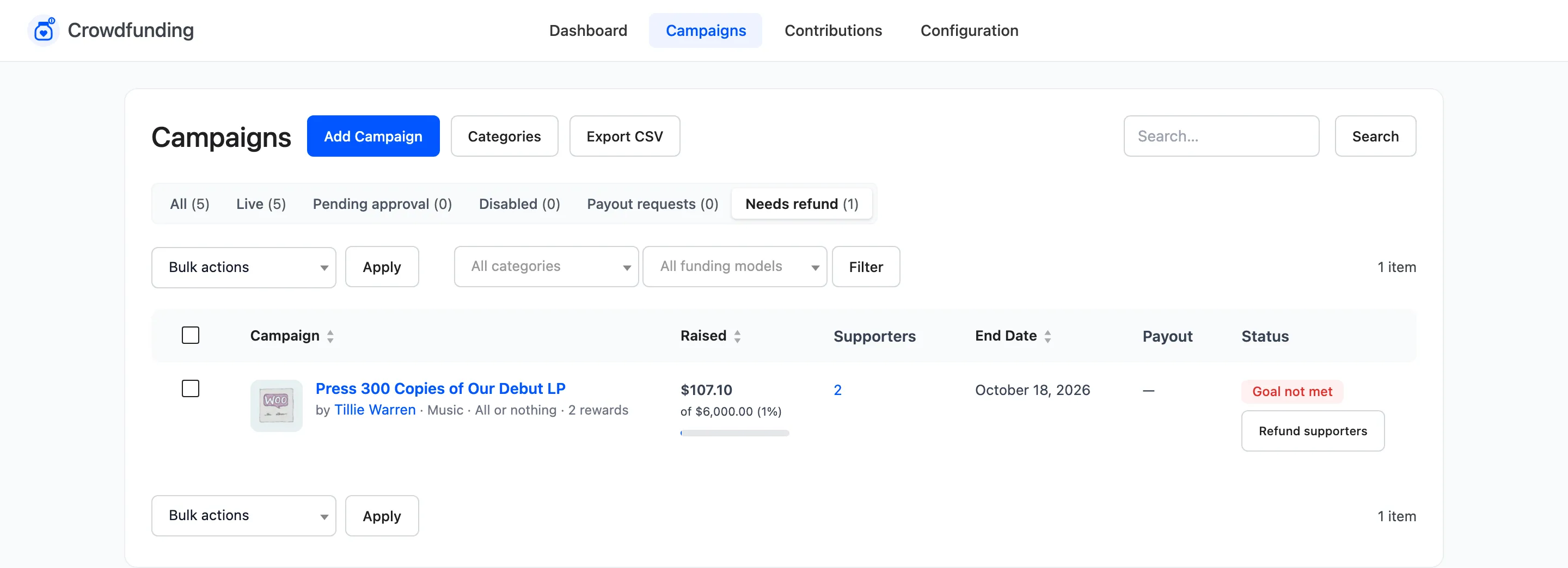Screen dimensions: 1568x568
Task: Select the Needs refund (1) tab
Action: coord(801,203)
